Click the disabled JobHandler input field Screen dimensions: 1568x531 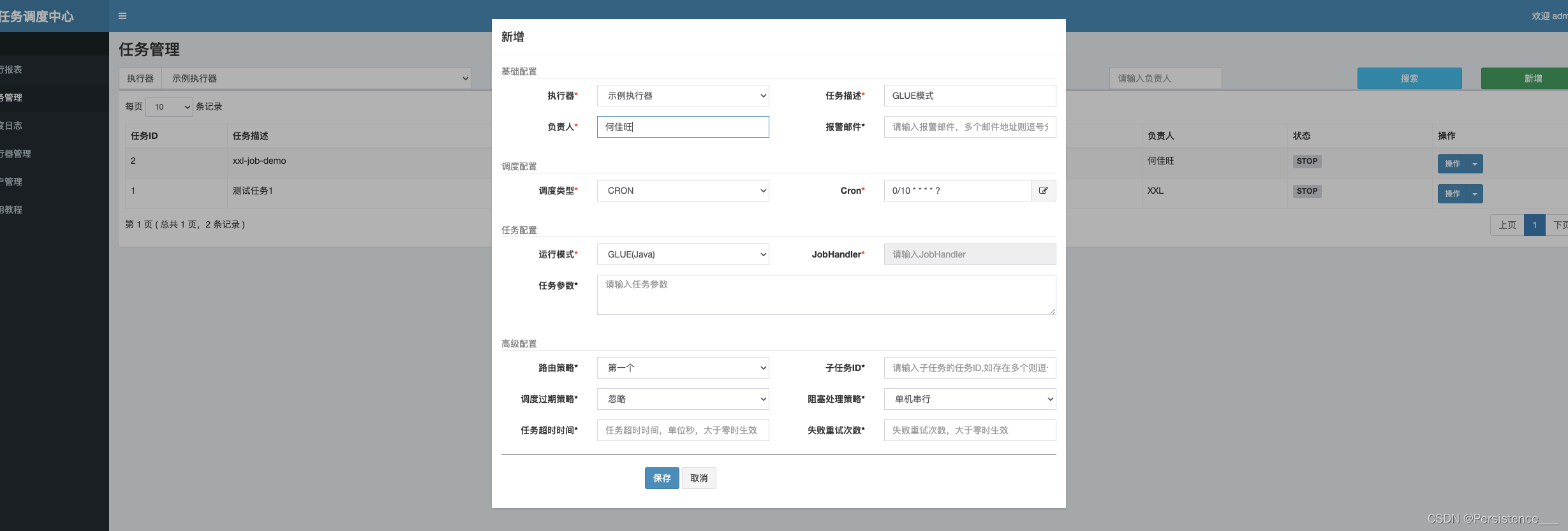970,254
